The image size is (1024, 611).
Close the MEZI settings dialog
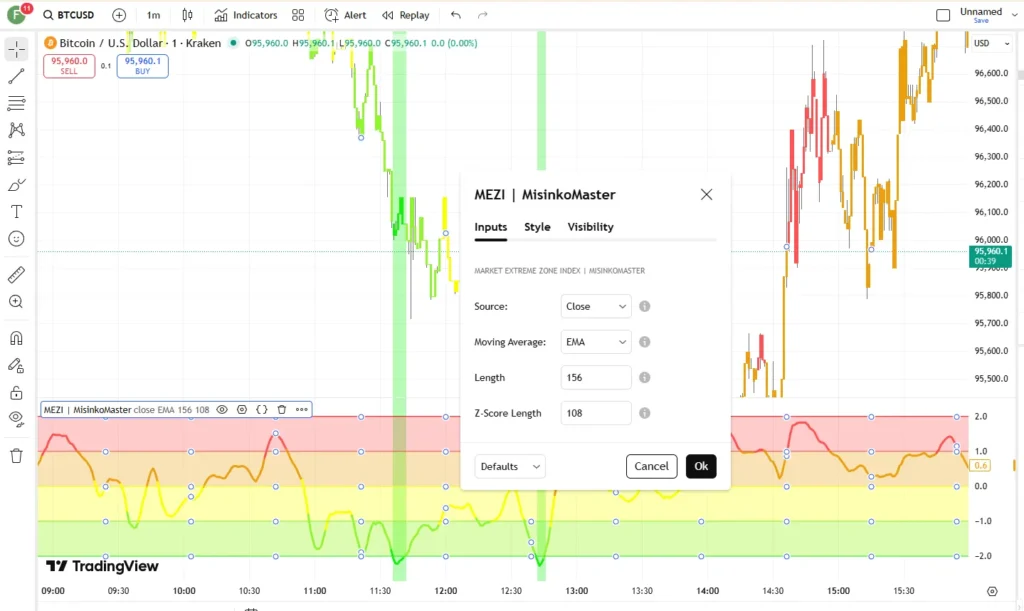click(707, 195)
